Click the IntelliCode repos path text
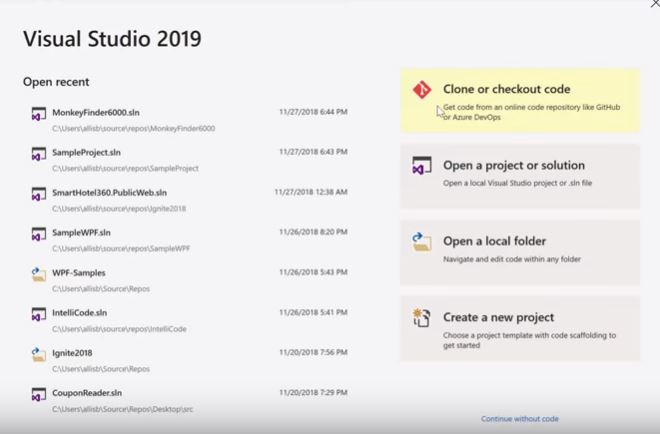The image size is (660, 434). [x=119, y=329]
